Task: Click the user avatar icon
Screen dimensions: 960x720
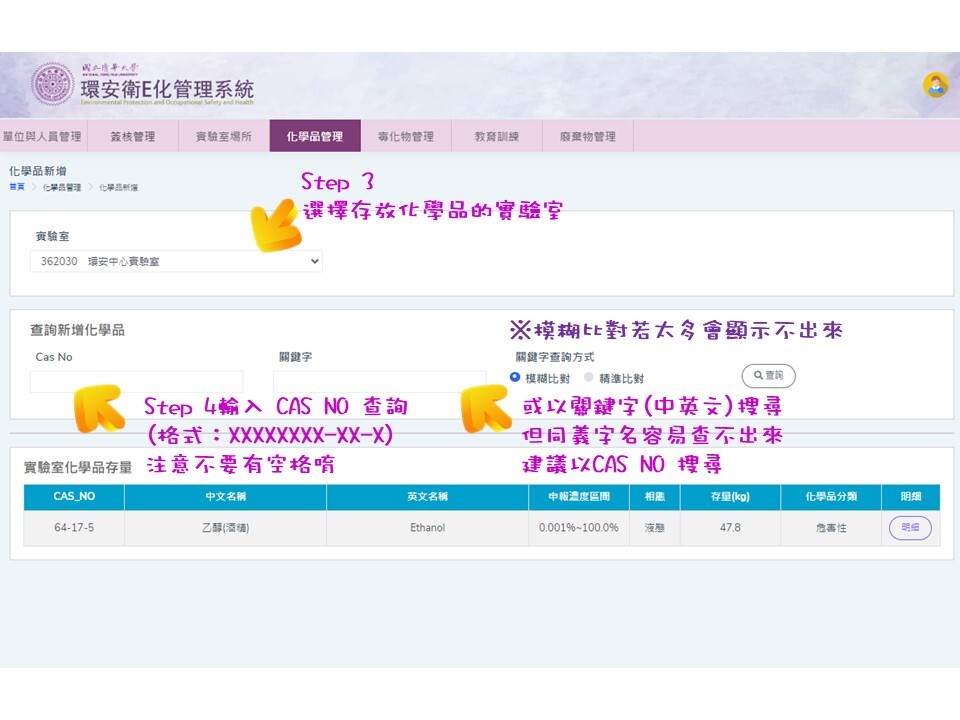Action: [935, 85]
